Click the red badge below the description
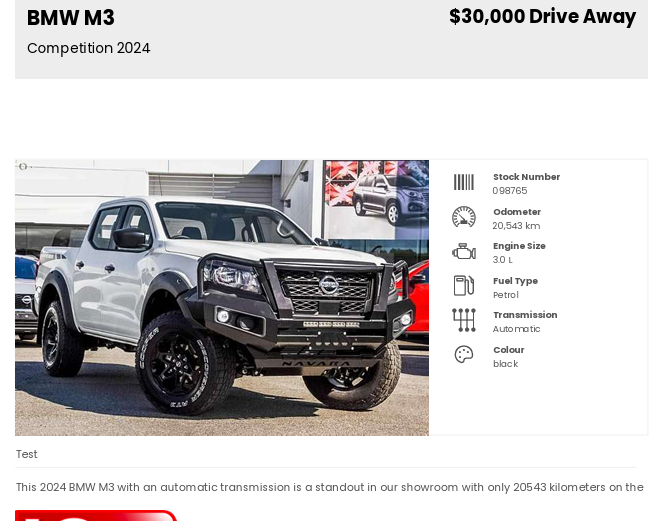Image resolution: width=667 pixels, height=521 pixels. click(96, 515)
